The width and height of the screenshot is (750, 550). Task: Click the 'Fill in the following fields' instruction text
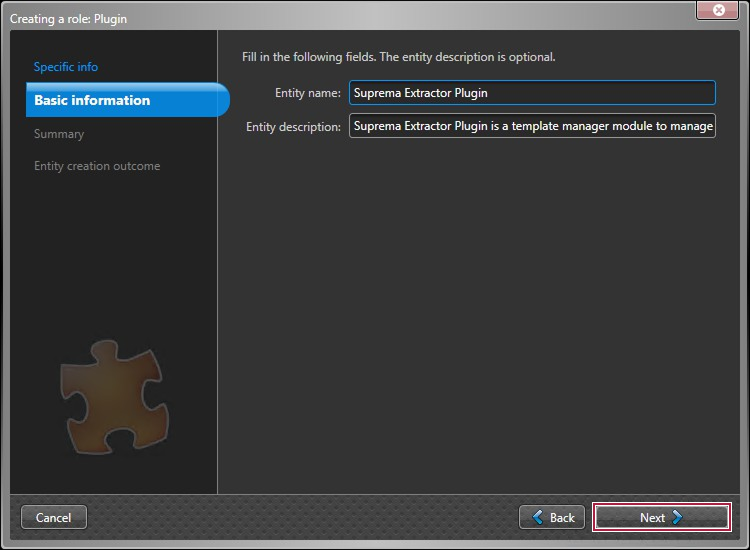[398, 57]
